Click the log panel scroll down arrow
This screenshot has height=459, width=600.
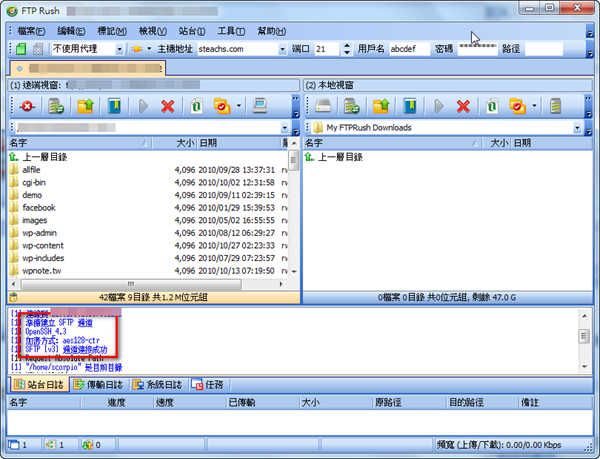[584, 366]
